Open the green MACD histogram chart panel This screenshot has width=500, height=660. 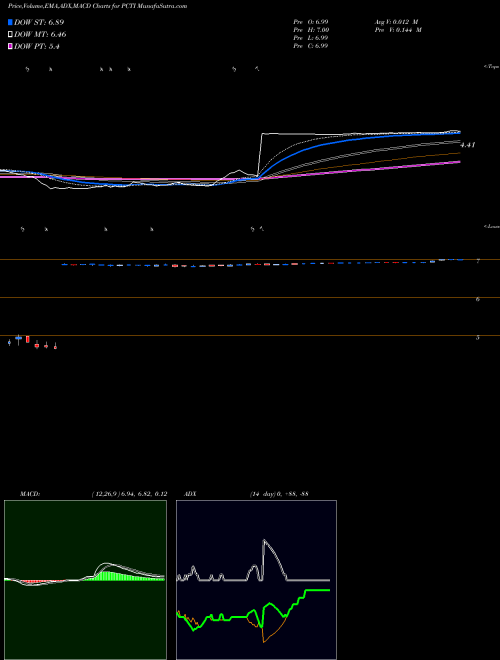[85, 580]
